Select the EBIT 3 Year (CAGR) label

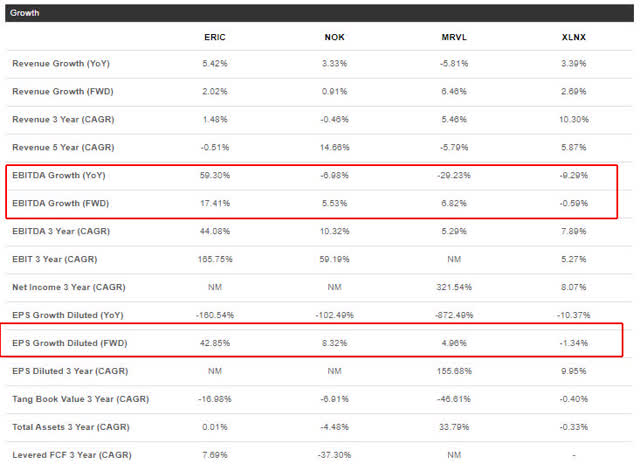click(x=55, y=259)
